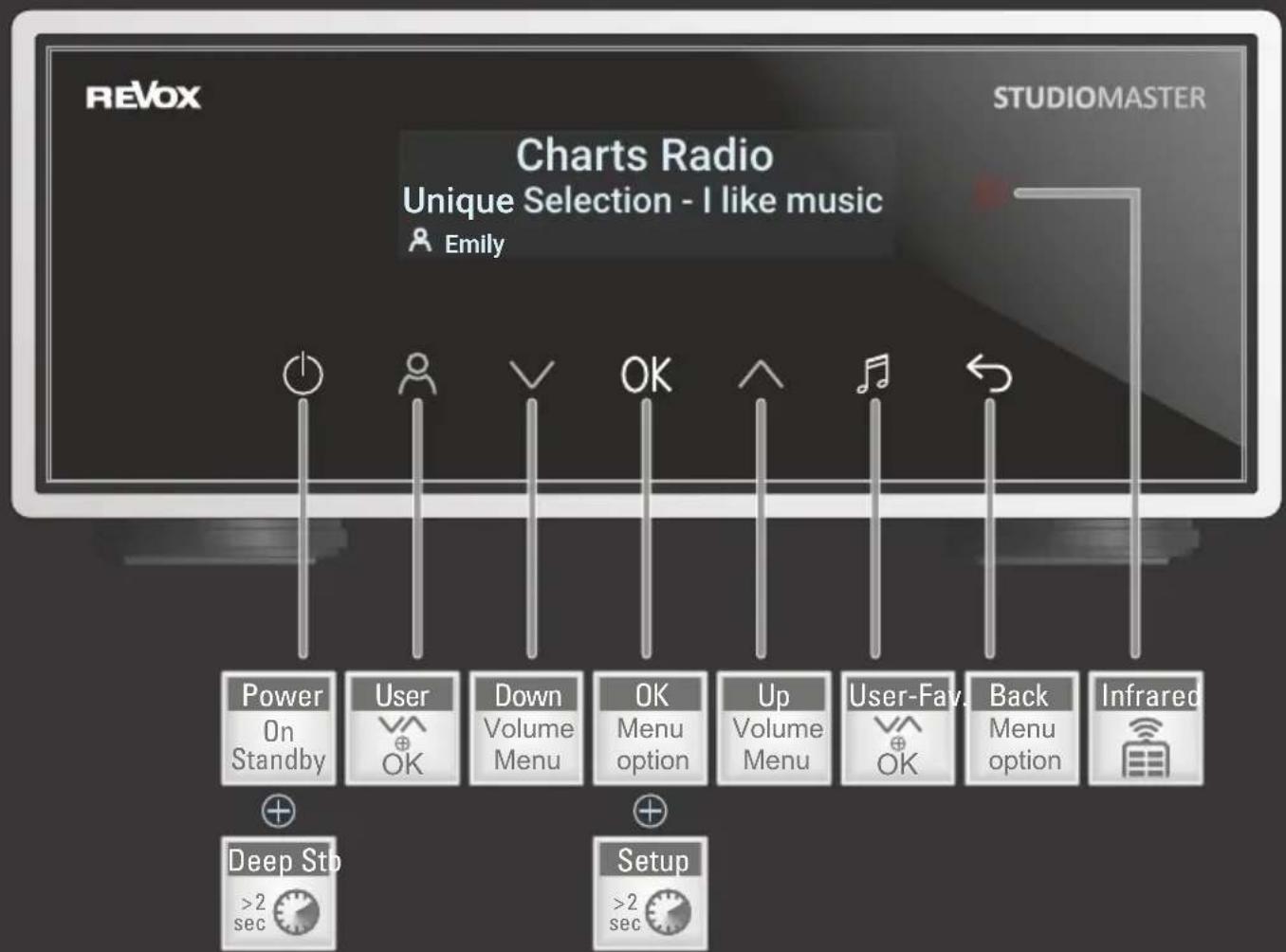
Task: Tap the Up arrow touch key
Action: click(761, 375)
